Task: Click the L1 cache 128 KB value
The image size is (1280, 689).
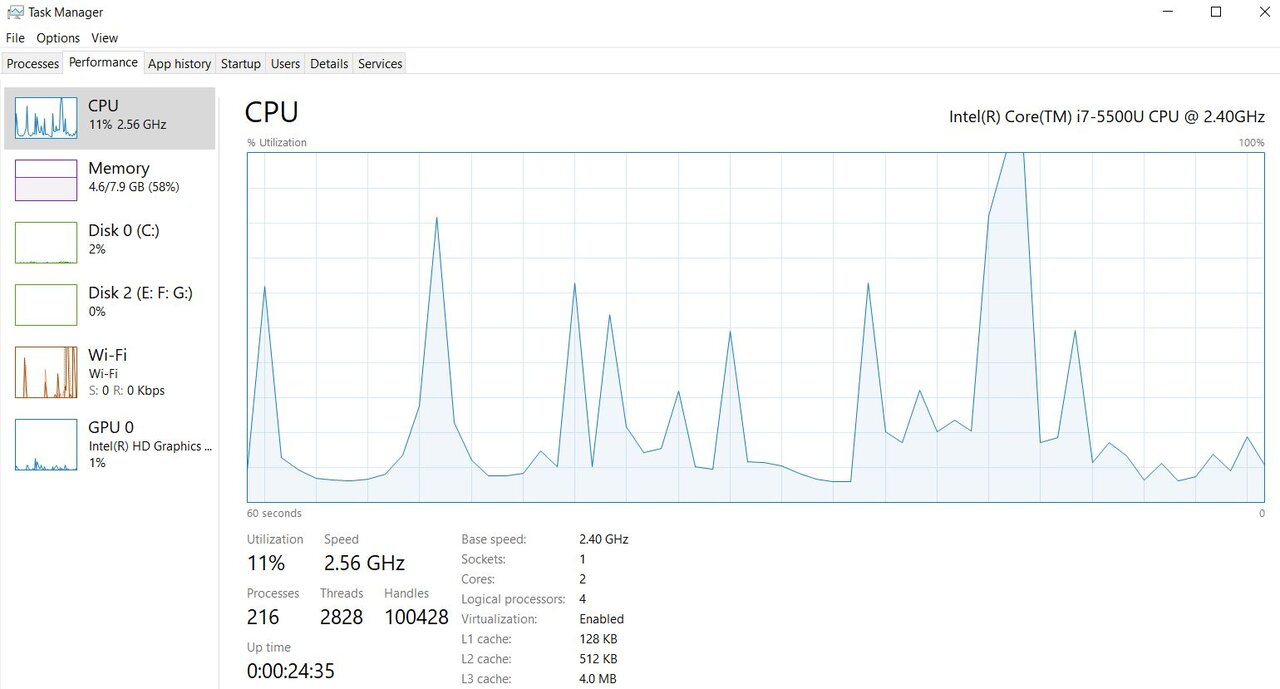Action: click(x=598, y=639)
